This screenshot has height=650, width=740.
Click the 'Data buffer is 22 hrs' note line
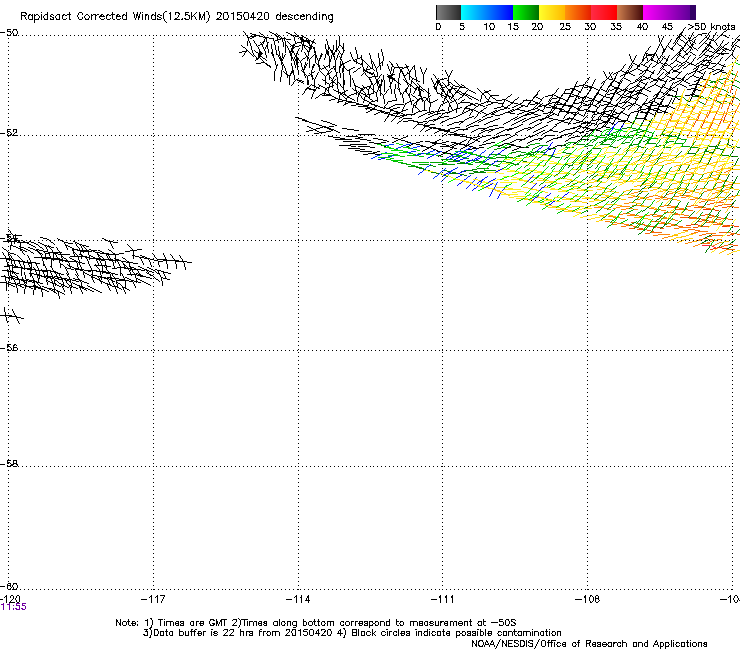[238, 633]
